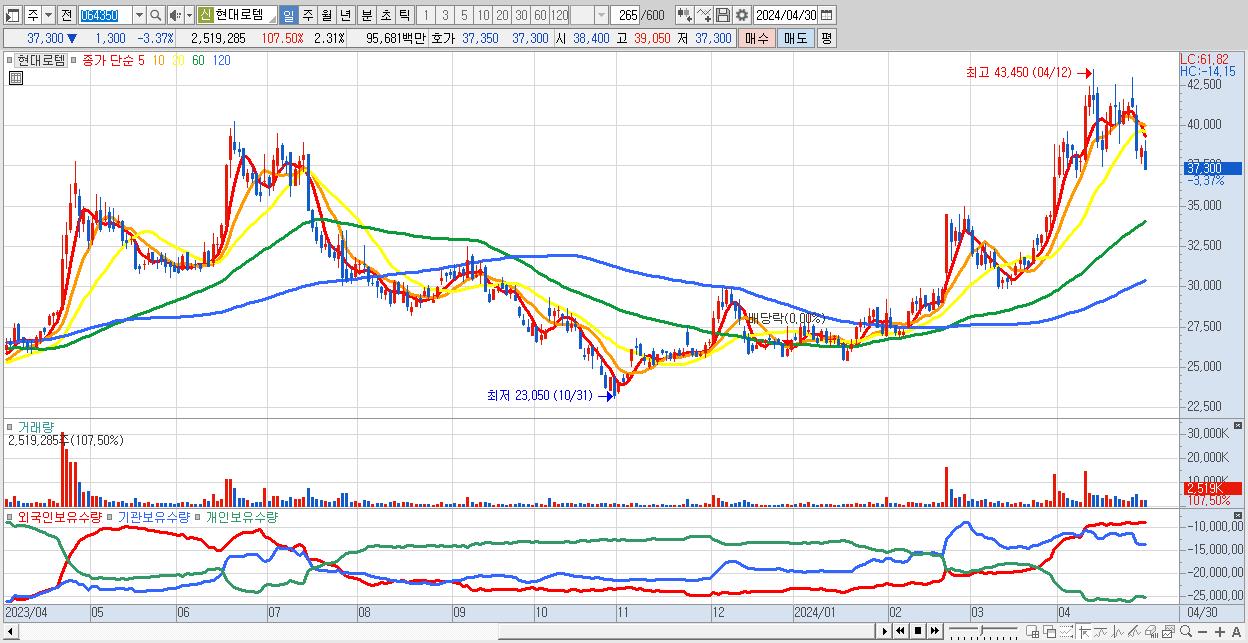This screenshot has width=1248, height=643.
Task: Click the 5-day moving average legend
Action: click(141, 60)
